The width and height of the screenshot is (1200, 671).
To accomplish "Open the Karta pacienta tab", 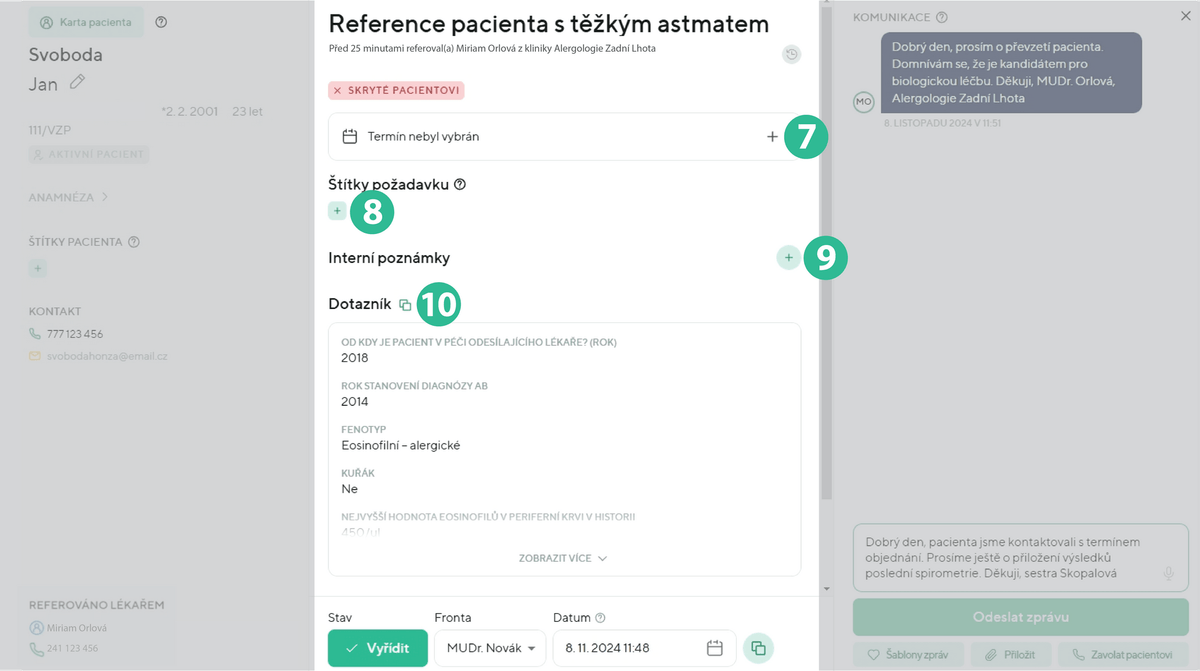I will pos(86,22).
